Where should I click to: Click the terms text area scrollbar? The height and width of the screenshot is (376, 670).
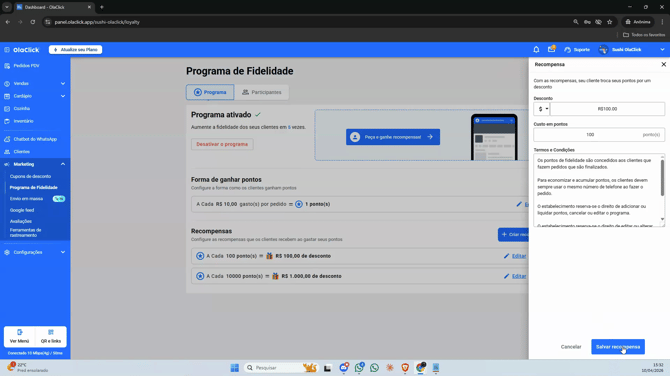coord(662,177)
